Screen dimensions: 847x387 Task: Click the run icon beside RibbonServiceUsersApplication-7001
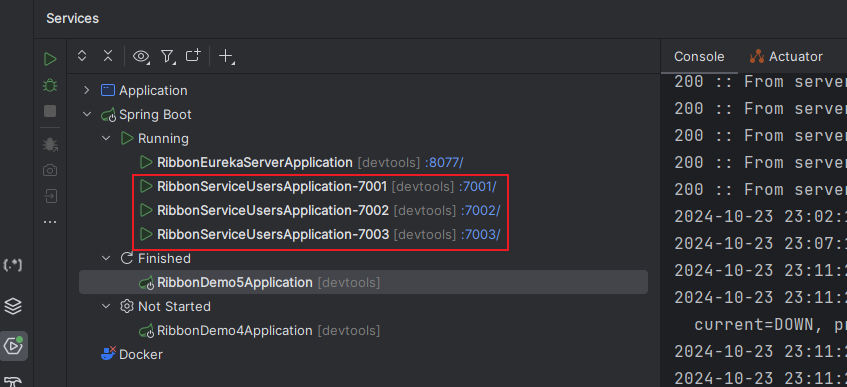point(146,186)
